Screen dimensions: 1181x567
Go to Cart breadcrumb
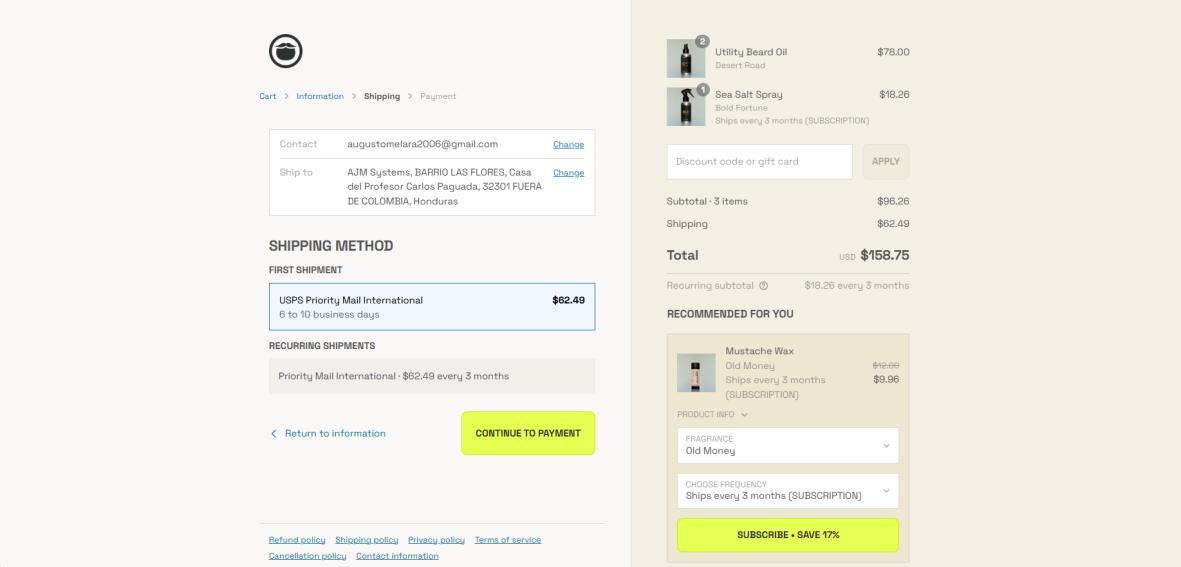(x=267, y=96)
